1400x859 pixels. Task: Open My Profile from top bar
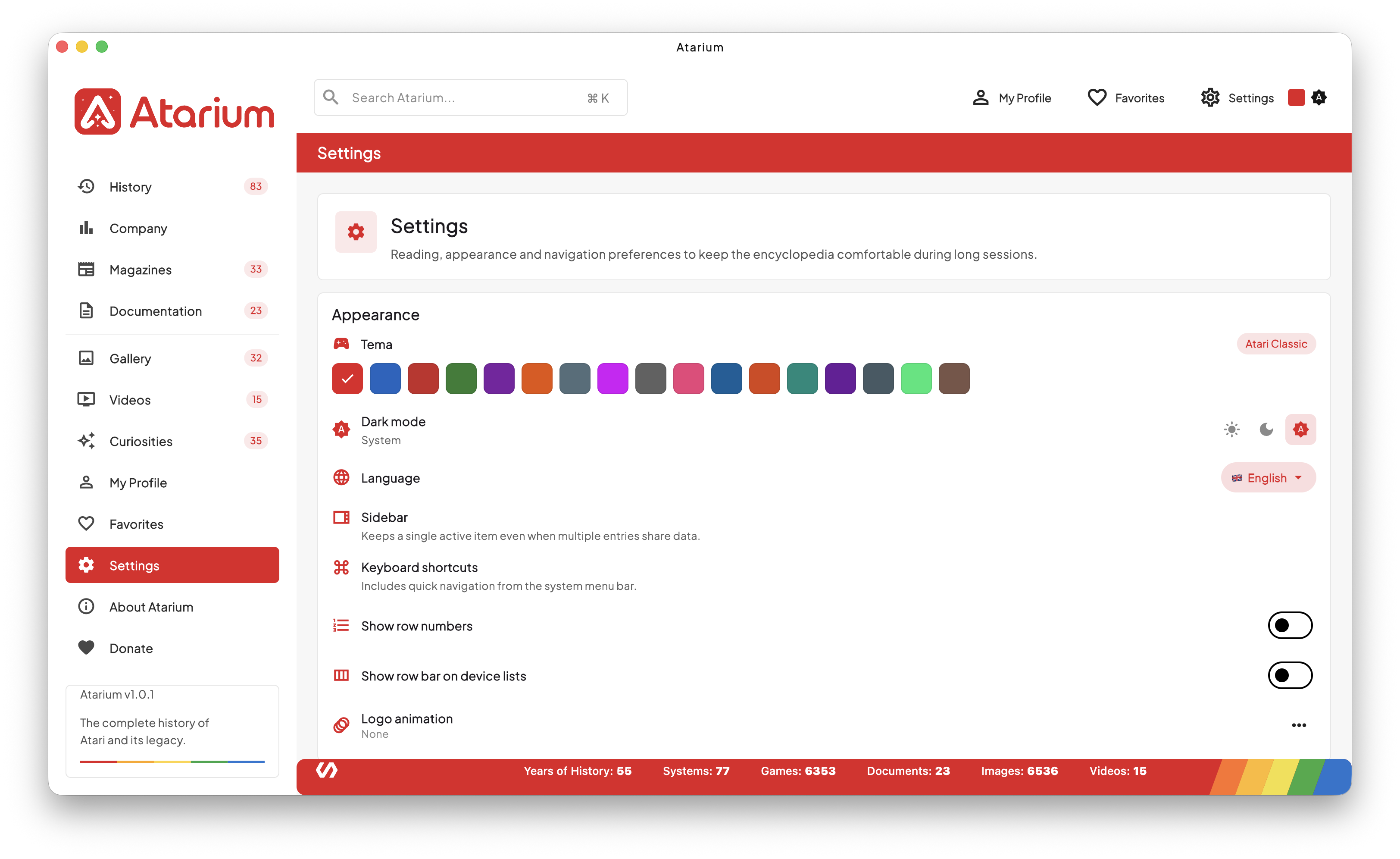pyautogui.click(x=1012, y=98)
